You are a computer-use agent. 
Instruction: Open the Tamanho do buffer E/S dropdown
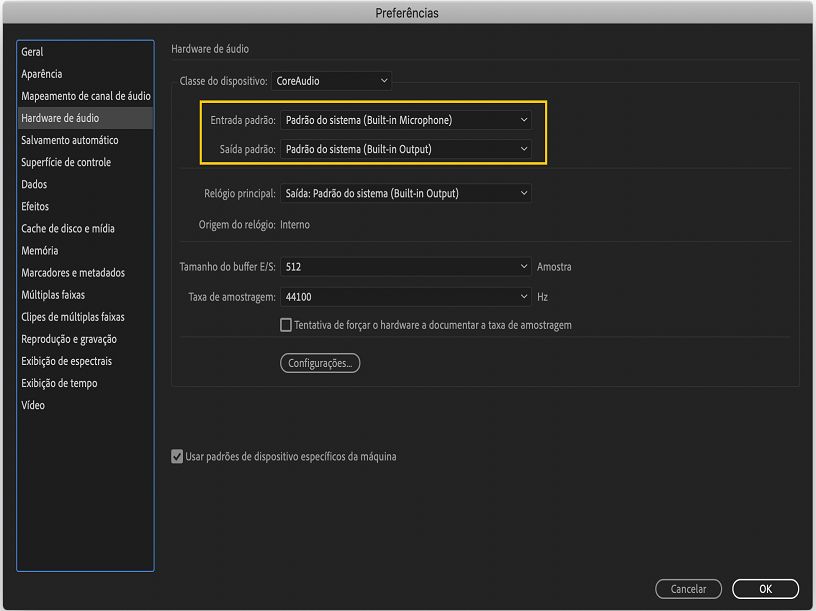(x=405, y=267)
